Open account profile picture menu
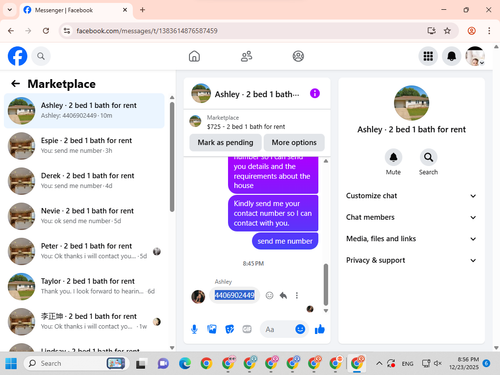Image resolution: width=500 pixels, height=375 pixels. (x=475, y=56)
